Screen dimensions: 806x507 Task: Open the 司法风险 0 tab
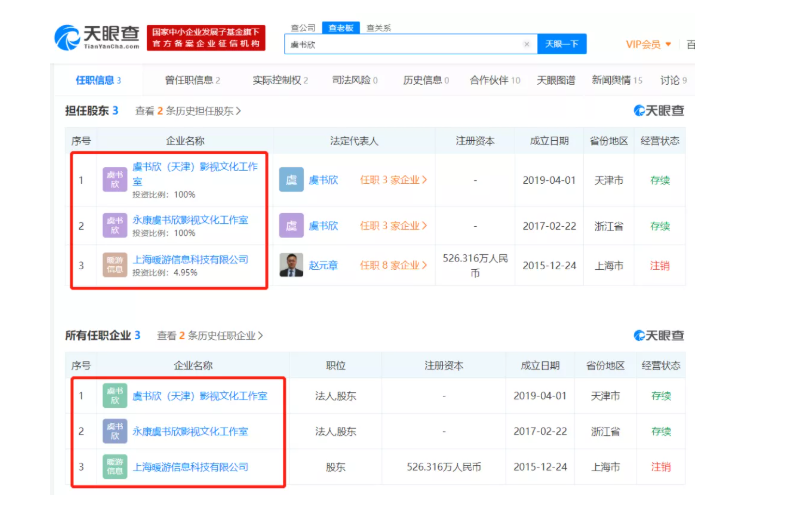point(355,80)
